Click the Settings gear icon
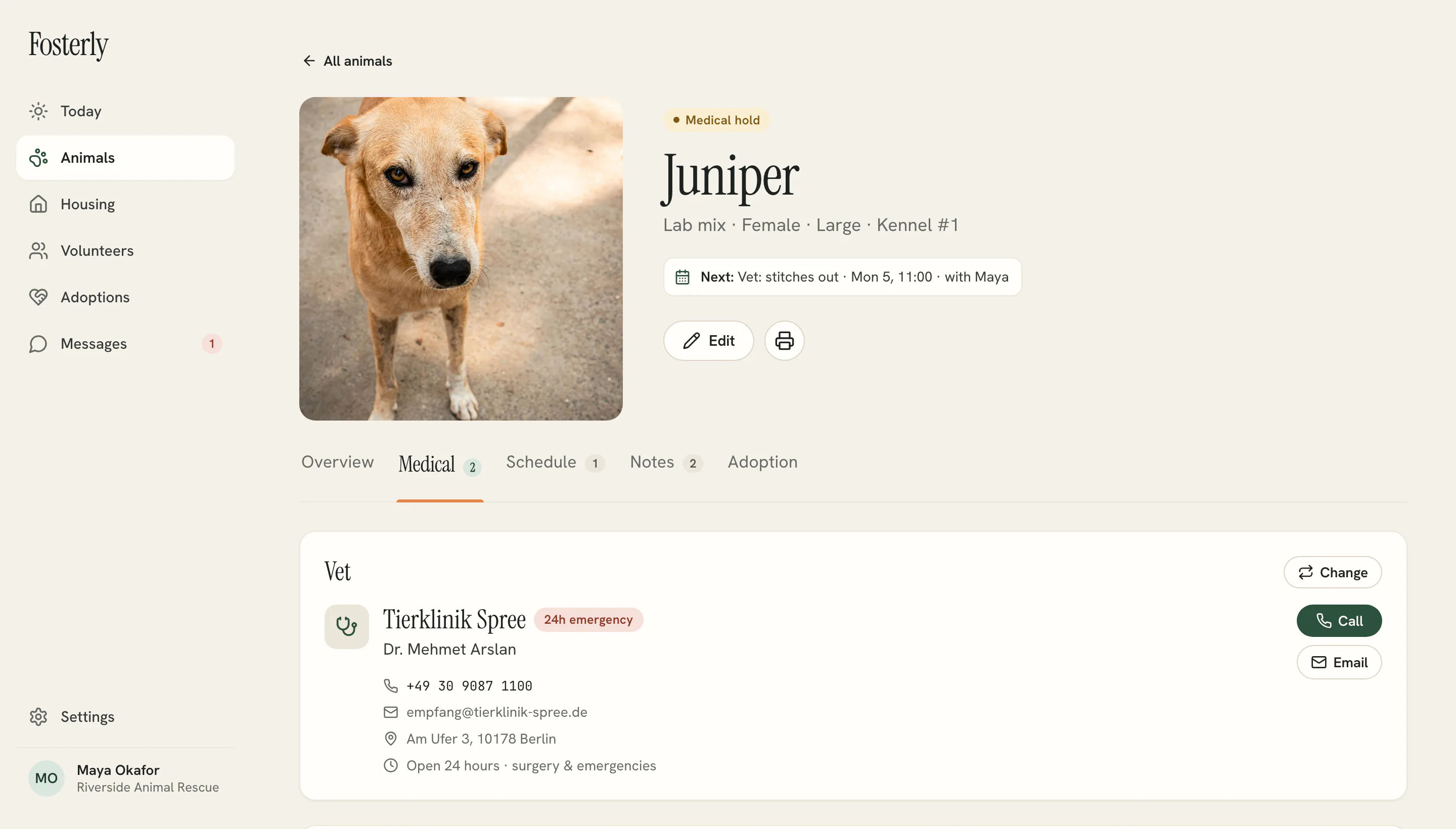1456x829 pixels. click(38, 717)
